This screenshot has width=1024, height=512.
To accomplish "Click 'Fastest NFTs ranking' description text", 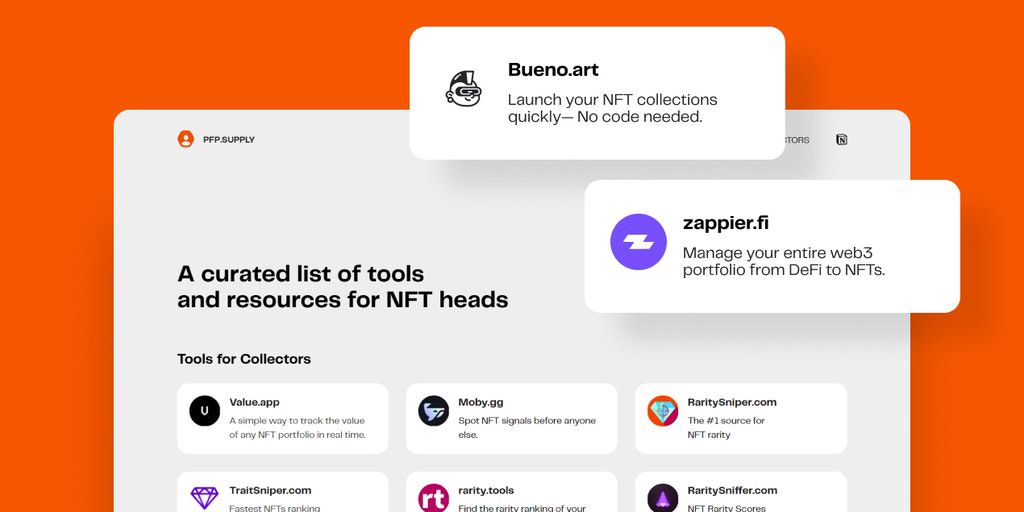I will [274, 508].
